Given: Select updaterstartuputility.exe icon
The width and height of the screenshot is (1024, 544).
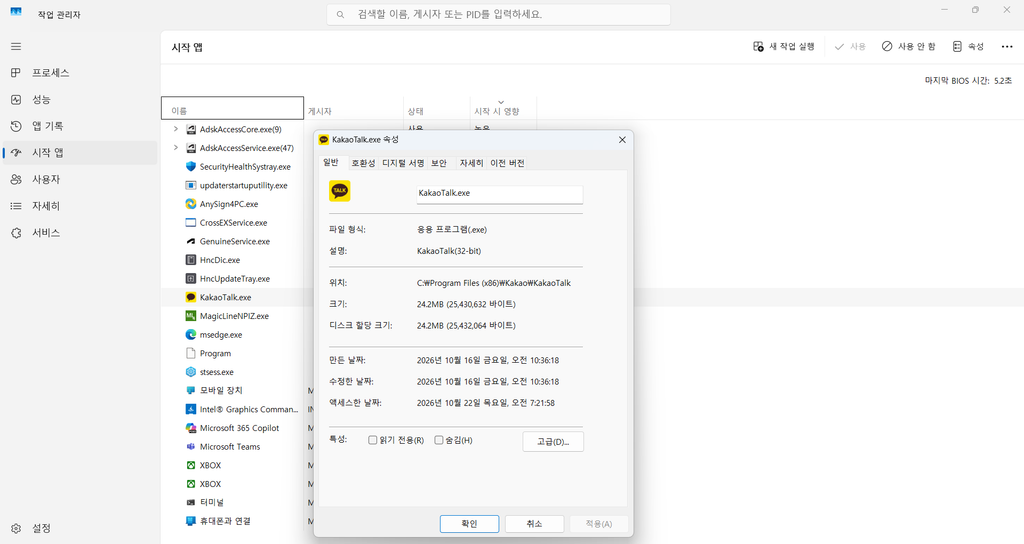Looking at the screenshot, I should click(x=191, y=185).
